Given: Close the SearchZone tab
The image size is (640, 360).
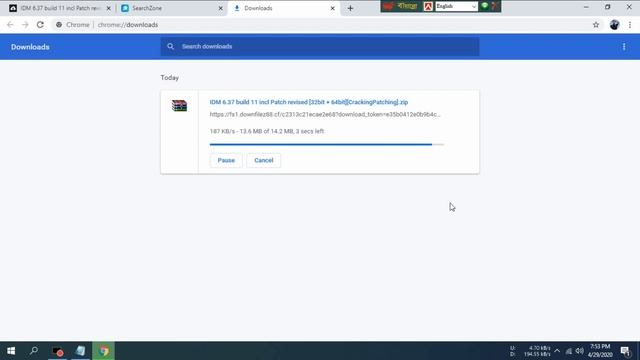Looking at the screenshot, I should (x=220, y=8).
